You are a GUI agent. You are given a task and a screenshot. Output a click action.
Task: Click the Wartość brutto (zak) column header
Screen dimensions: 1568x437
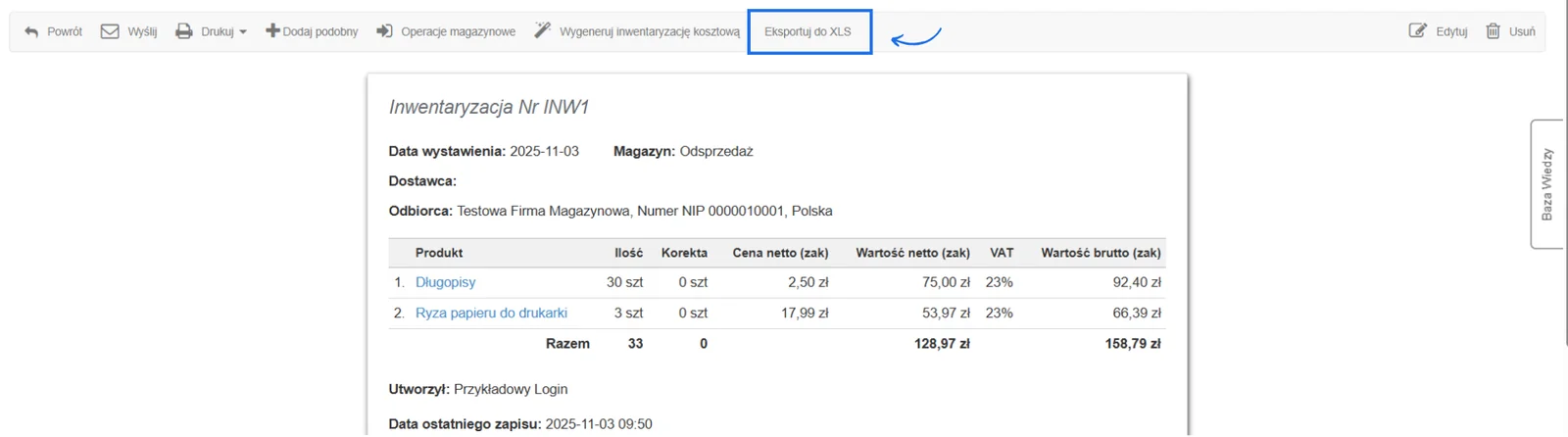click(1101, 253)
